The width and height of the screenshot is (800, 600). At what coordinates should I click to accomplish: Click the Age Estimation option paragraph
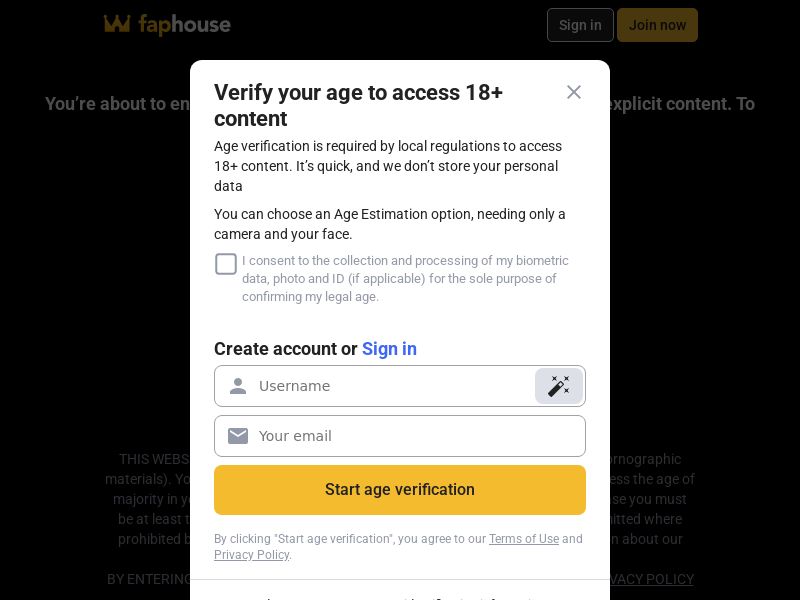point(389,224)
